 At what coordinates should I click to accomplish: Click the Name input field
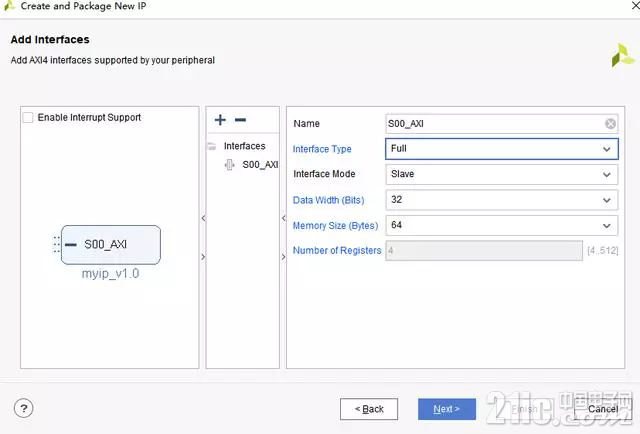(502, 124)
